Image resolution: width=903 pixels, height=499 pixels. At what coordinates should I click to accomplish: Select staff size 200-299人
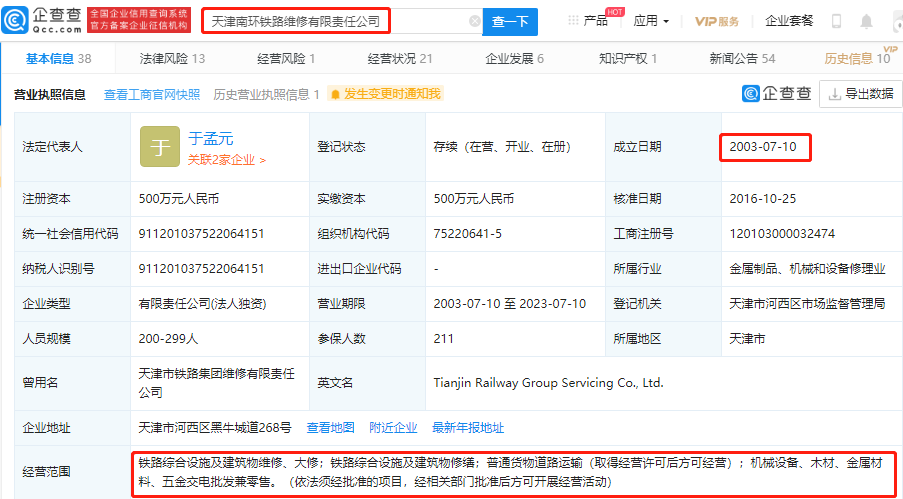(168, 339)
